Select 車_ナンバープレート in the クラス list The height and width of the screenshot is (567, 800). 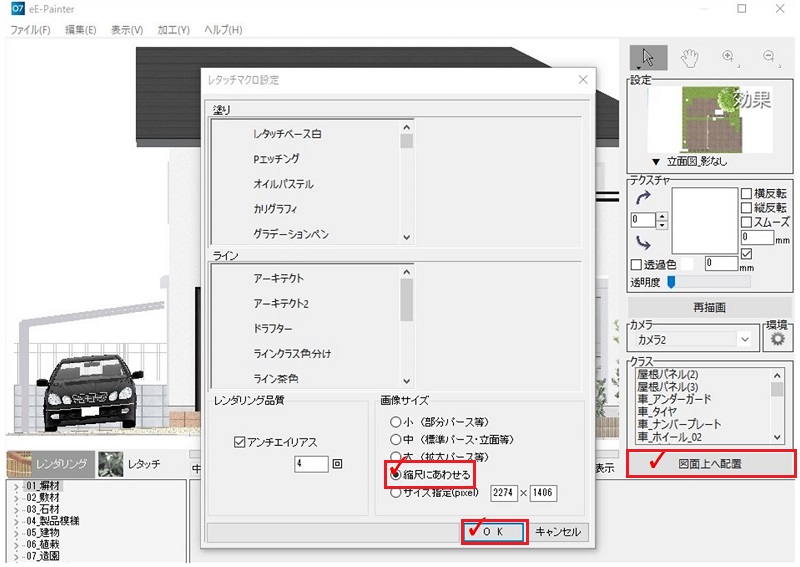(679, 424)
